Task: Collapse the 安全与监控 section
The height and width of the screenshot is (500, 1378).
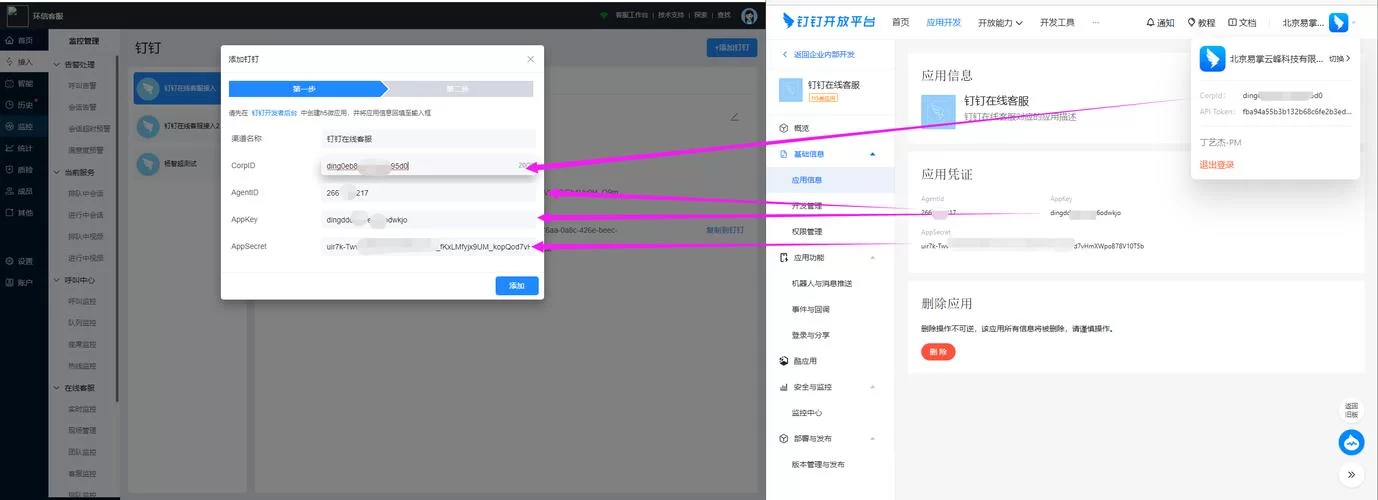Action: pos(873,387)
